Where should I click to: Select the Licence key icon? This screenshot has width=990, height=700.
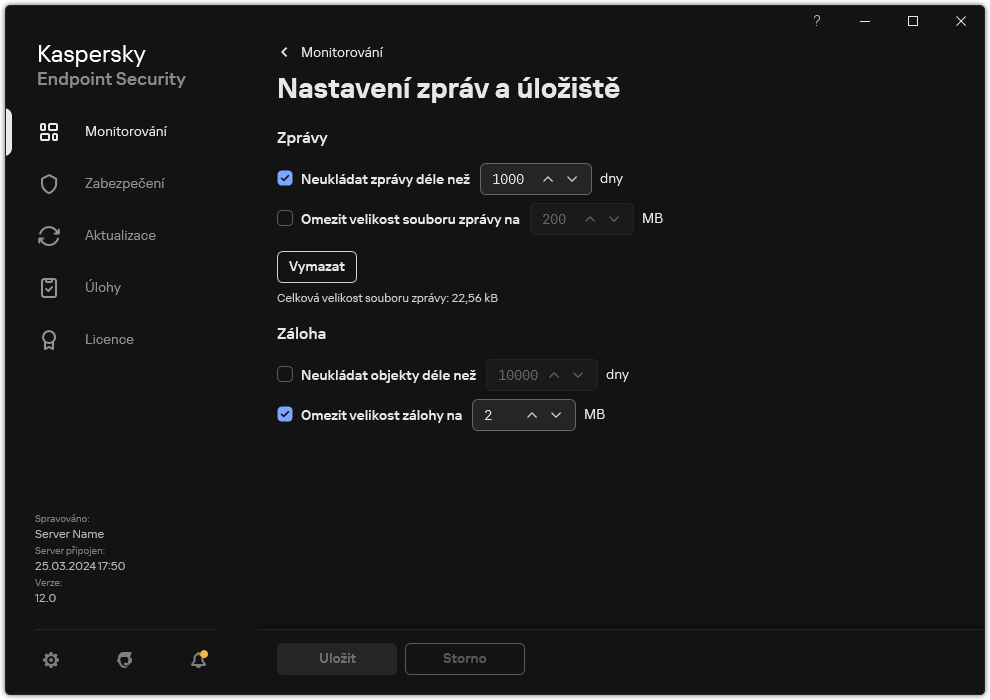click(x=48, y=339)
